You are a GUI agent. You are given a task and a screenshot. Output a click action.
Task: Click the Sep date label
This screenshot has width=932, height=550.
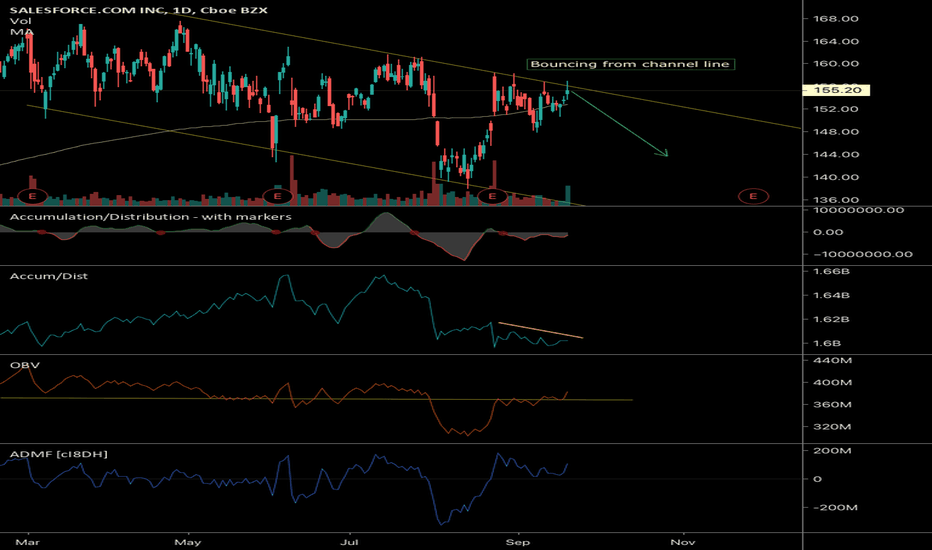coord(518,542)
